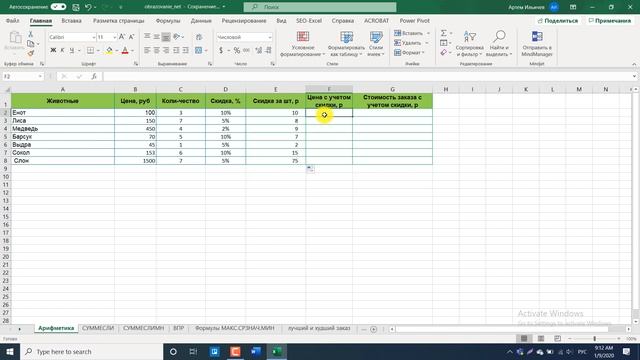Screen dimensions: 640x360
Task: Apply bold with the Ж button
Action: (53, 50)
